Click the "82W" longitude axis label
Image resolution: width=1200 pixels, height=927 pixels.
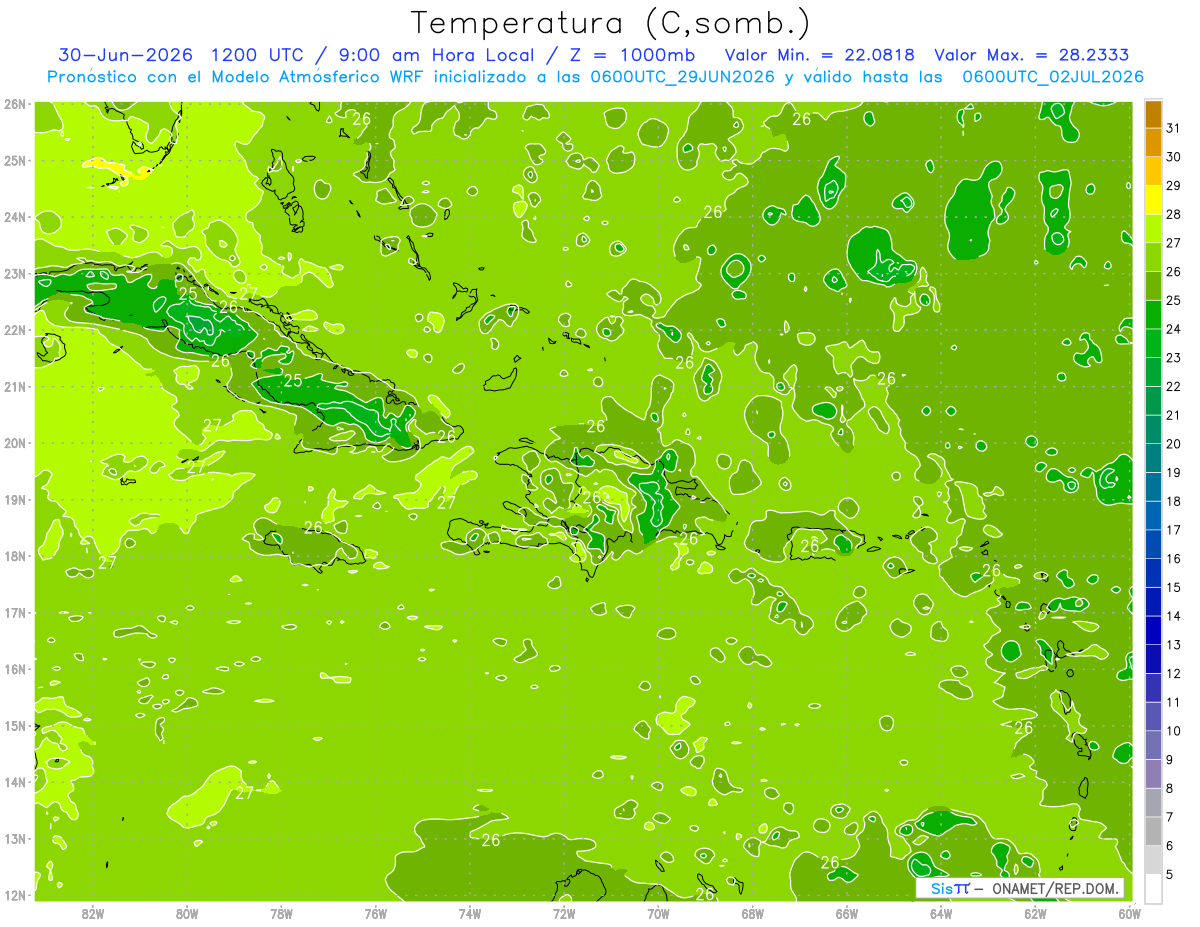[x=92, y=913]
